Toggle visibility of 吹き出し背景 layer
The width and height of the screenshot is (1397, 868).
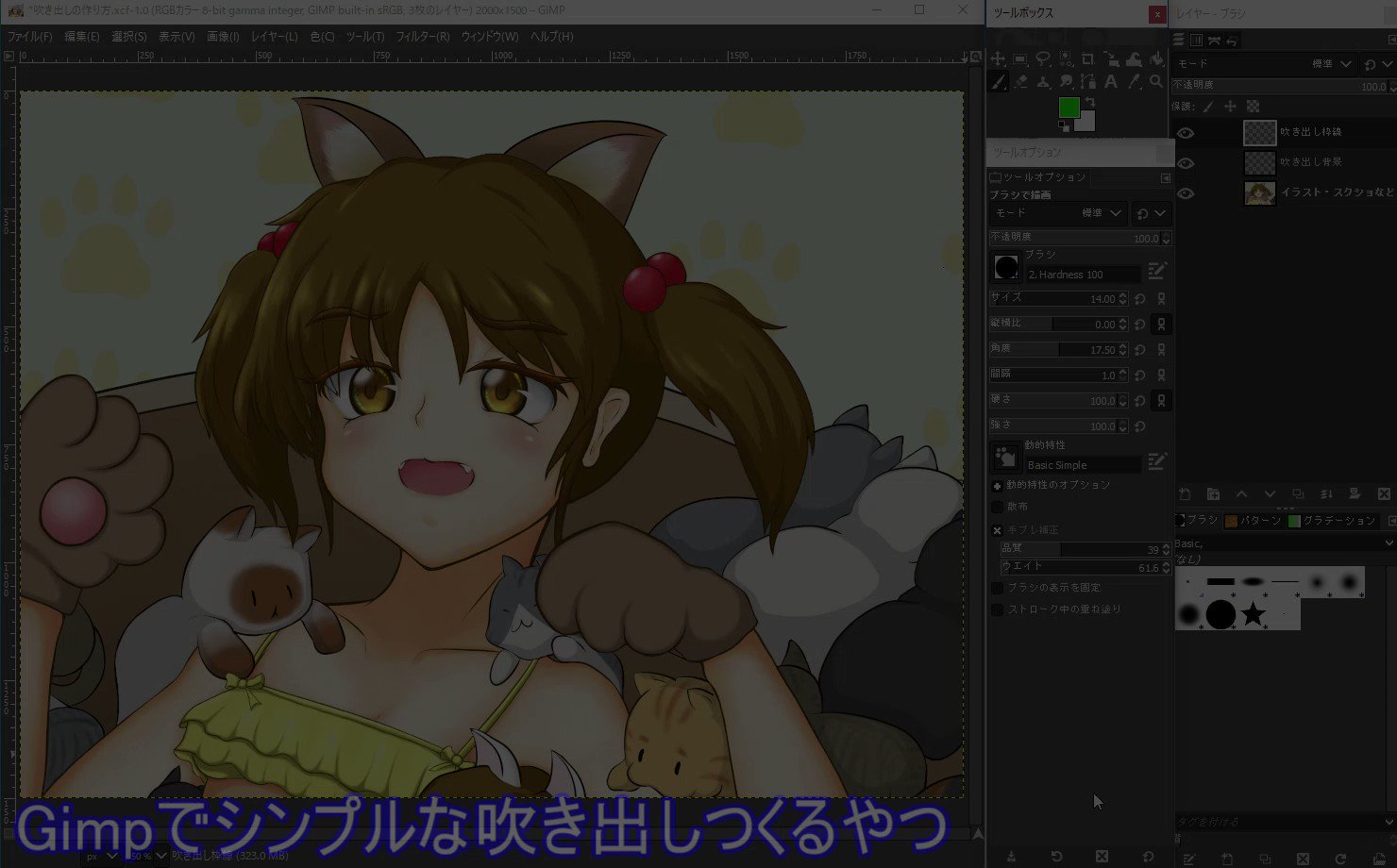1186,163
